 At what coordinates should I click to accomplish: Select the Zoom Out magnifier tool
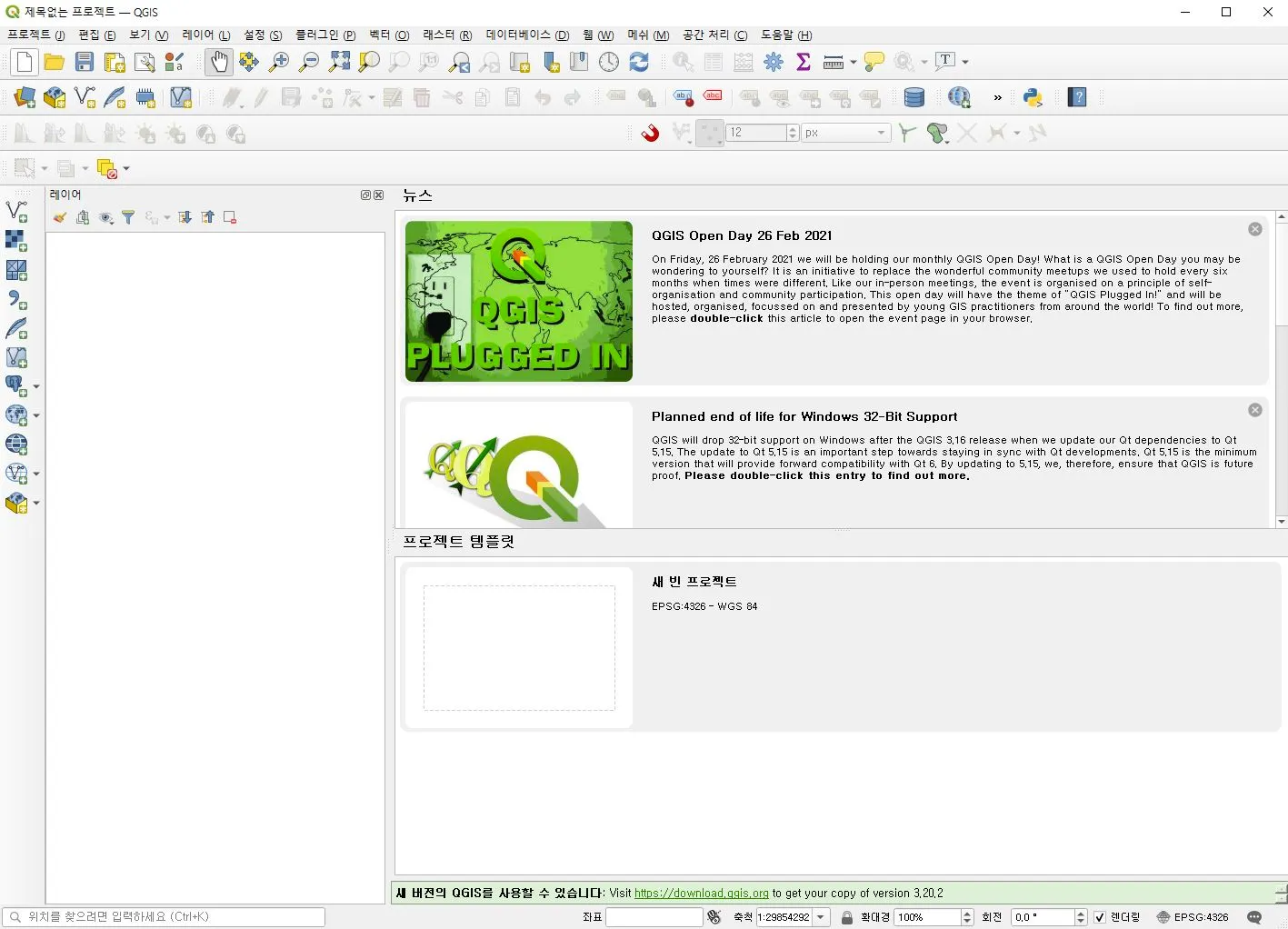pos(309,62)
